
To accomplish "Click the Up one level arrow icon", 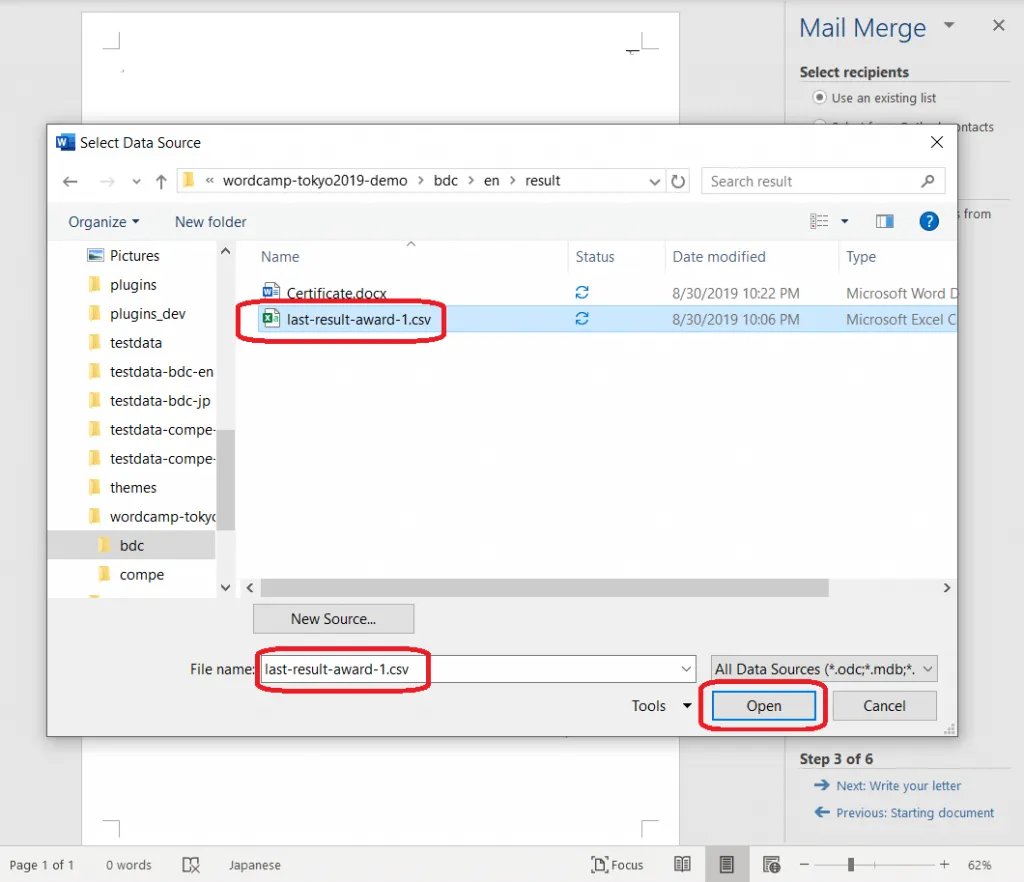I will pos(161,182).
